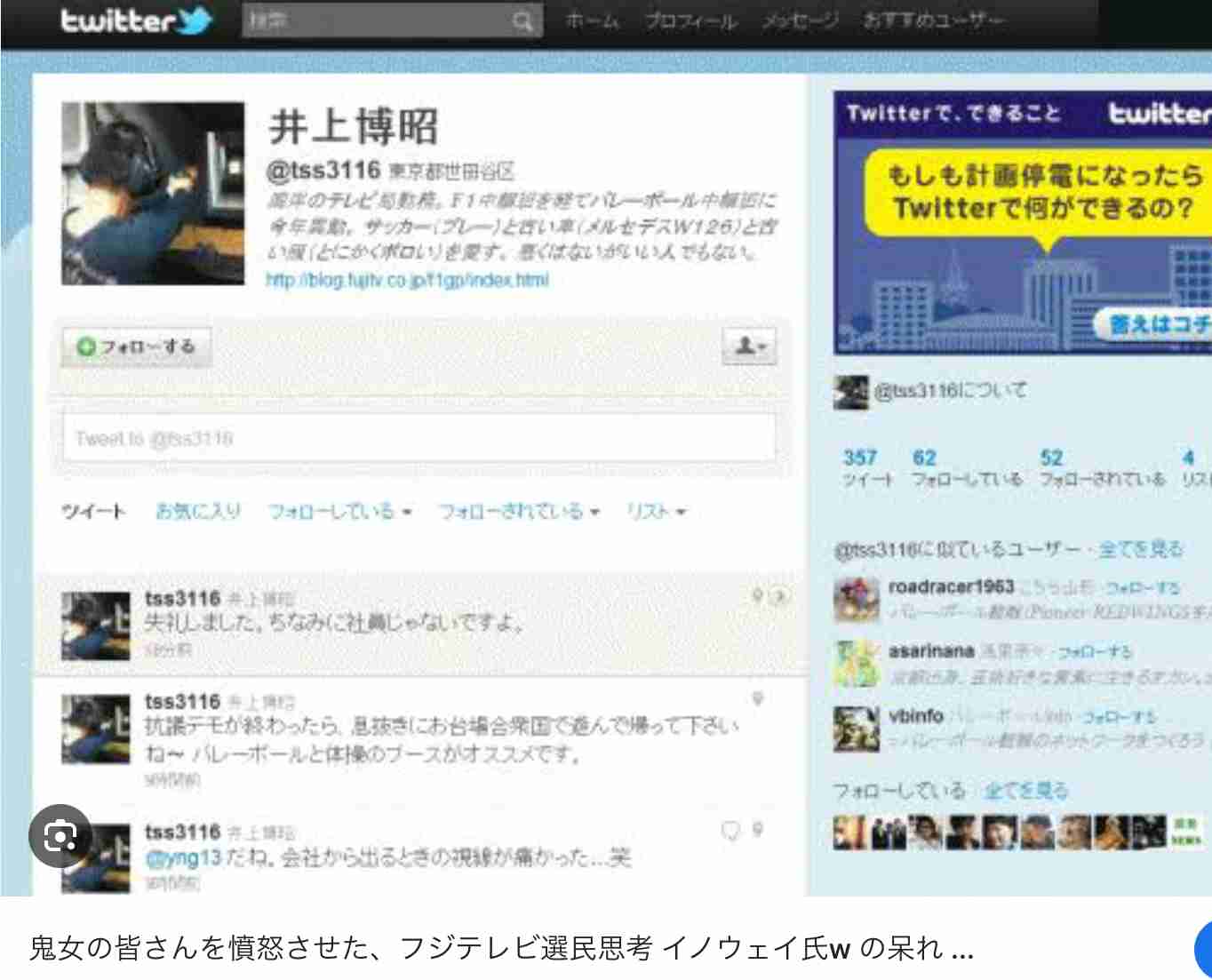1212x980 pixels.
Task: Open the roadracer1963 profile name
Action: pyautogui.click(x=951, y=586)
